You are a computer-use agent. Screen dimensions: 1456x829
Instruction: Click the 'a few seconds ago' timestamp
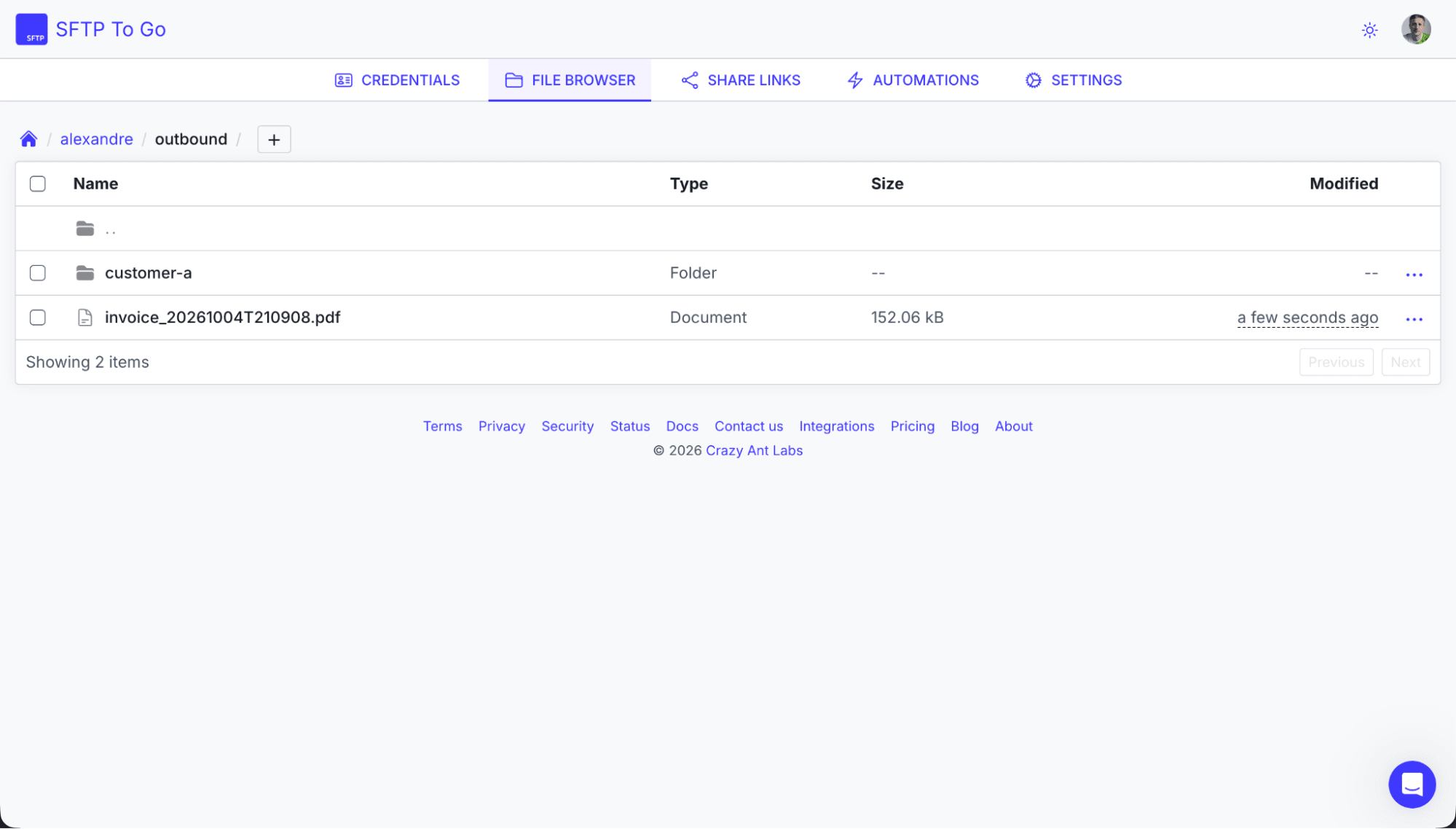1307,318
